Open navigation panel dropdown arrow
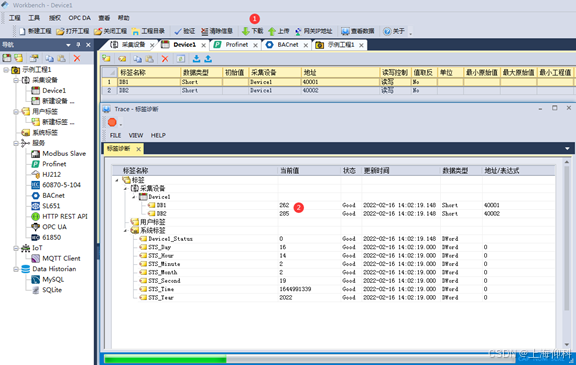576x365 pixels. coord(68,45)
